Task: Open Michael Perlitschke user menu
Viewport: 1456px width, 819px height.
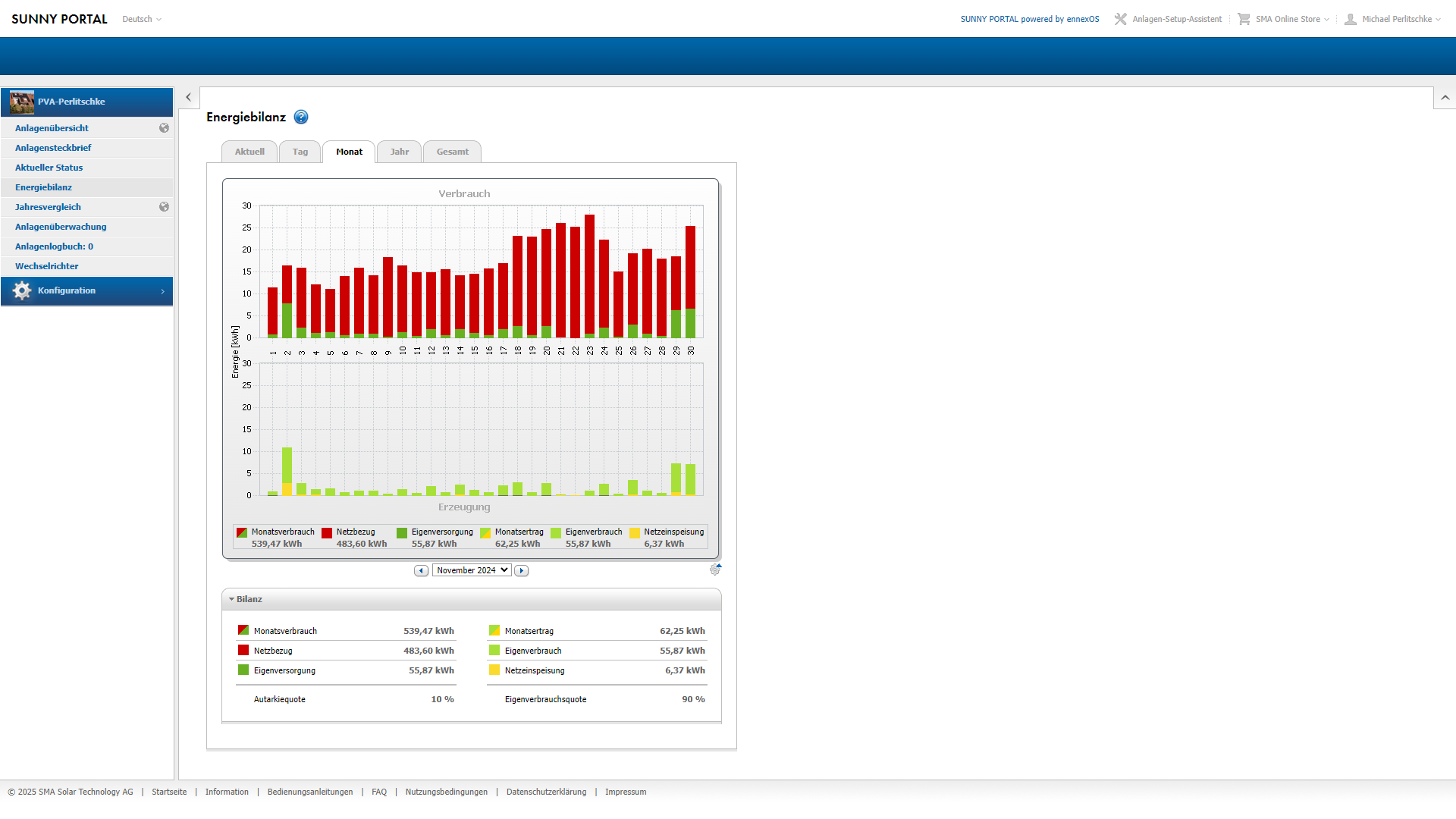Action: tap(1397, 19)
